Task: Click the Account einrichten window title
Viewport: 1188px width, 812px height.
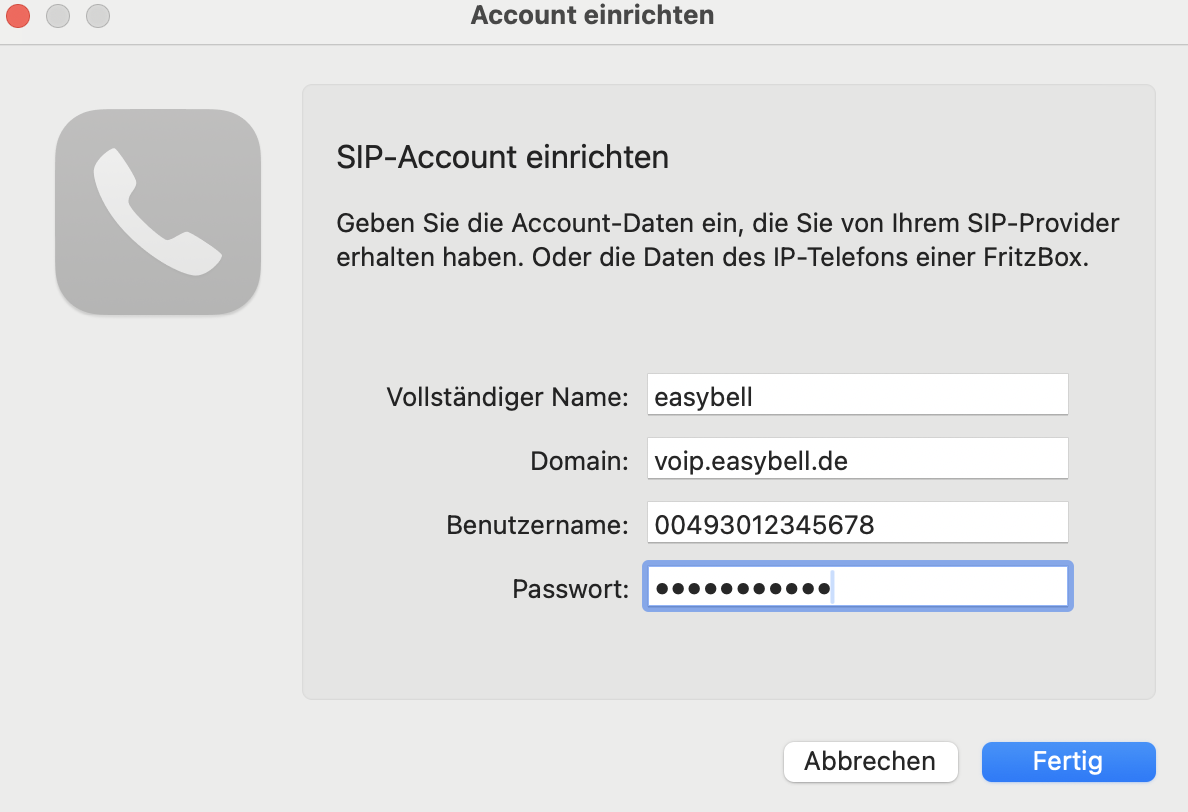Action: [x=592, y=16]
